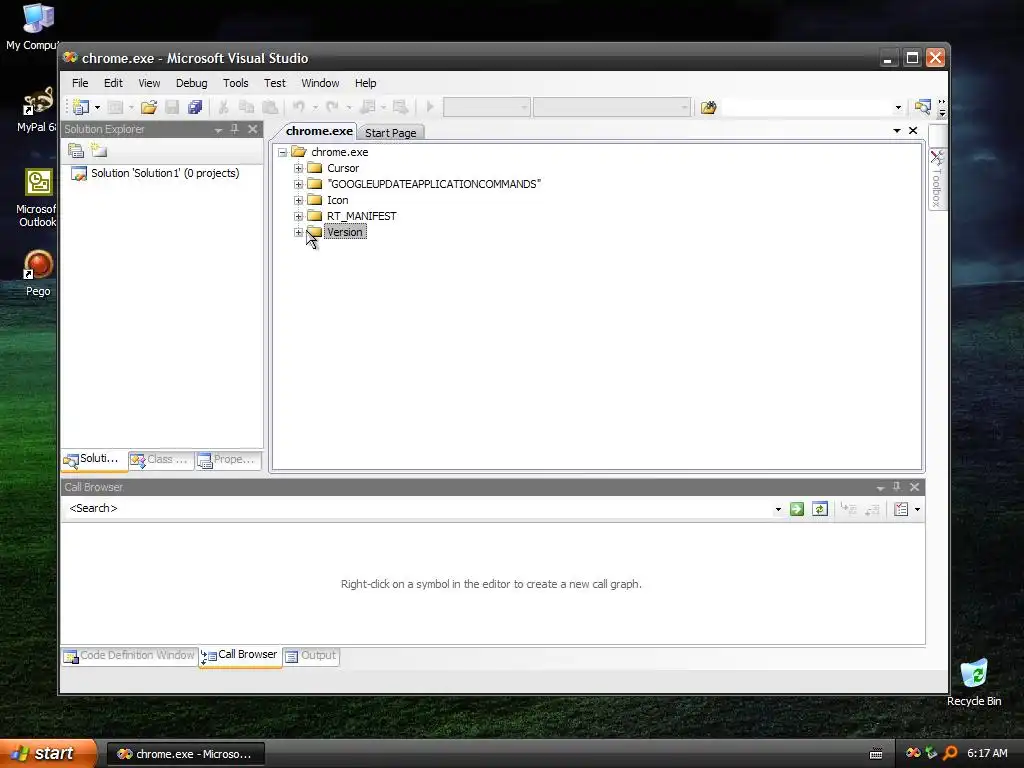The height and width of the screenshot is (768, 1024).
Task: Expand the Cursor resource folder
Action: 298,168
